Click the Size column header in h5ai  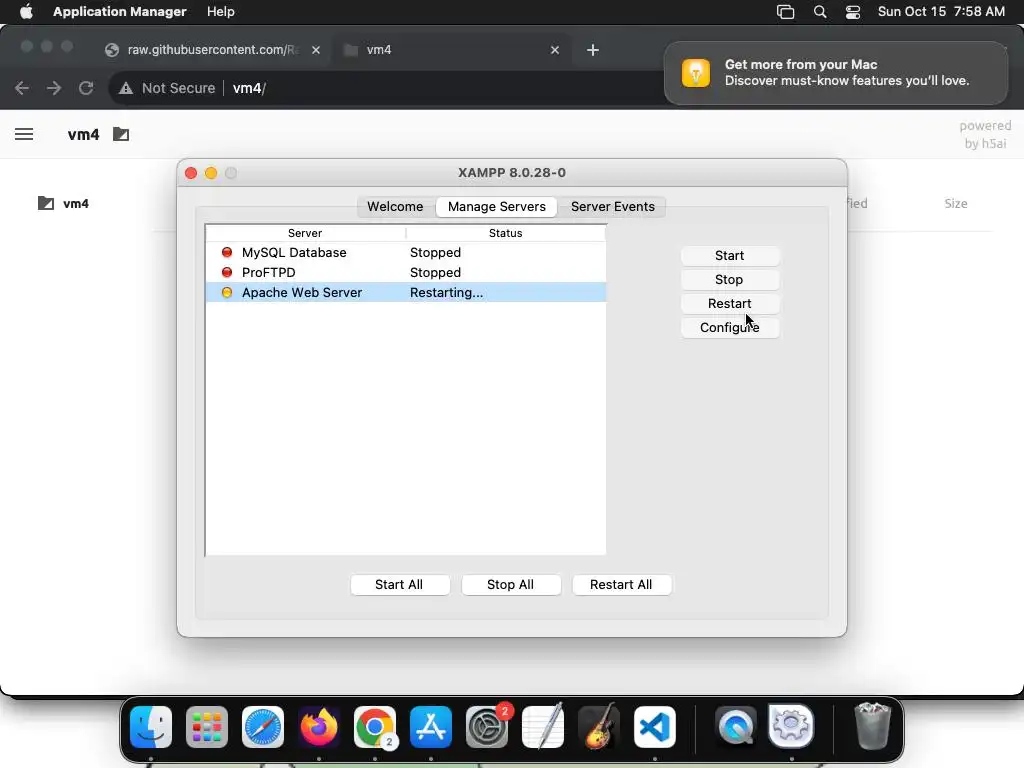(x=955, y=204)
